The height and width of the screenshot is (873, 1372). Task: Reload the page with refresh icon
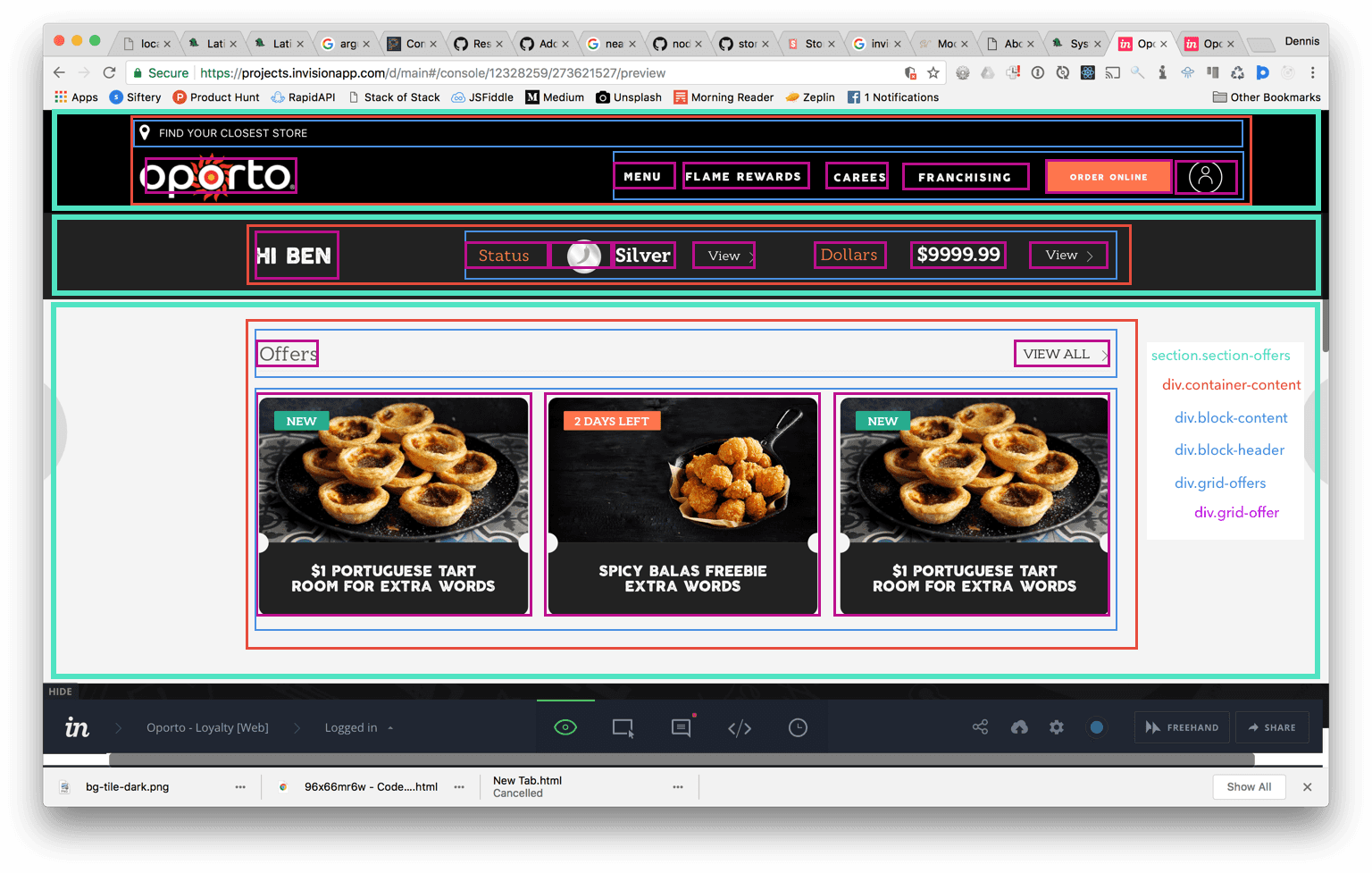click(109, 72)
